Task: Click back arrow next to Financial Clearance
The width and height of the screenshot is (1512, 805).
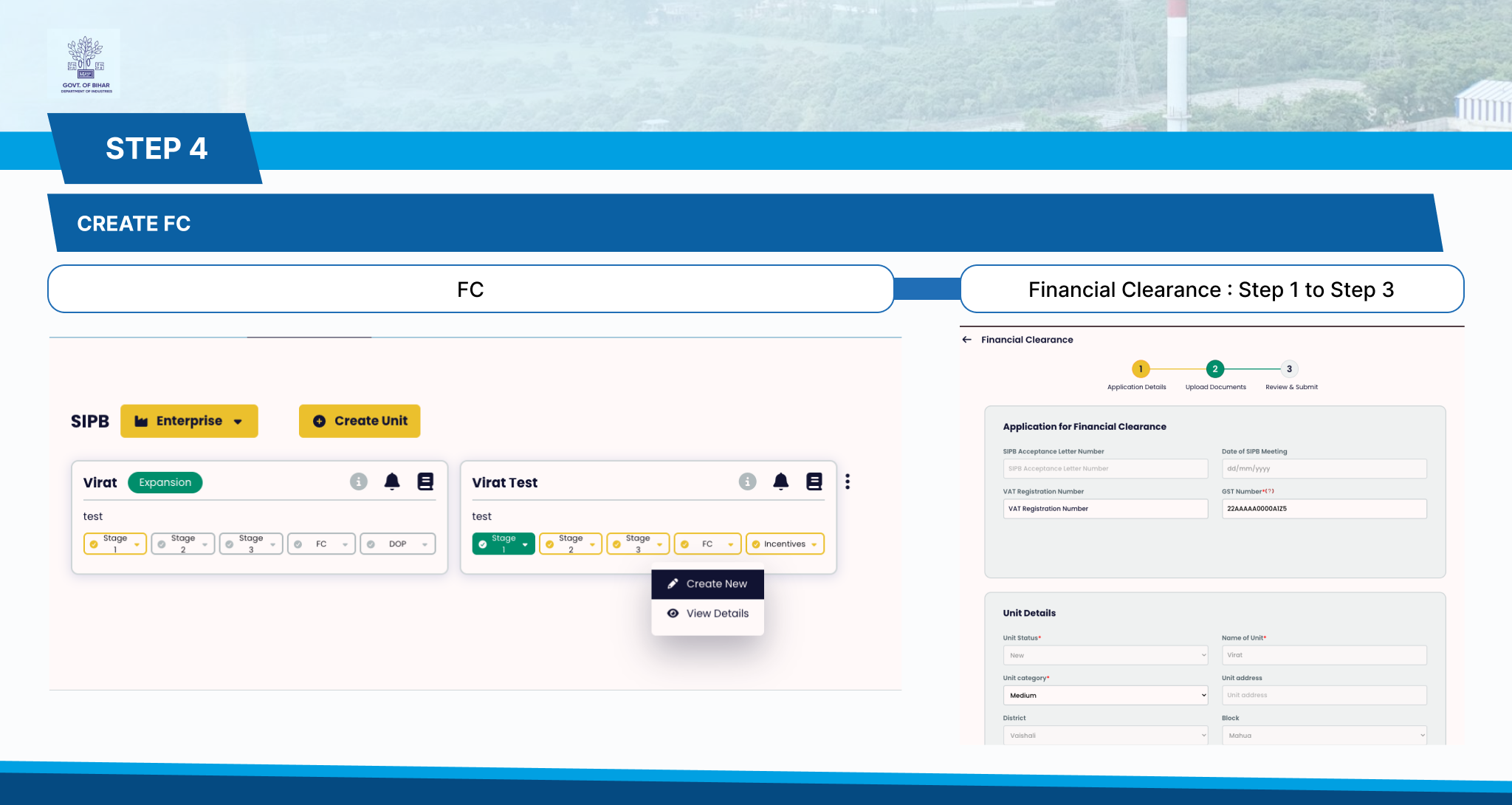Action: 966,340
